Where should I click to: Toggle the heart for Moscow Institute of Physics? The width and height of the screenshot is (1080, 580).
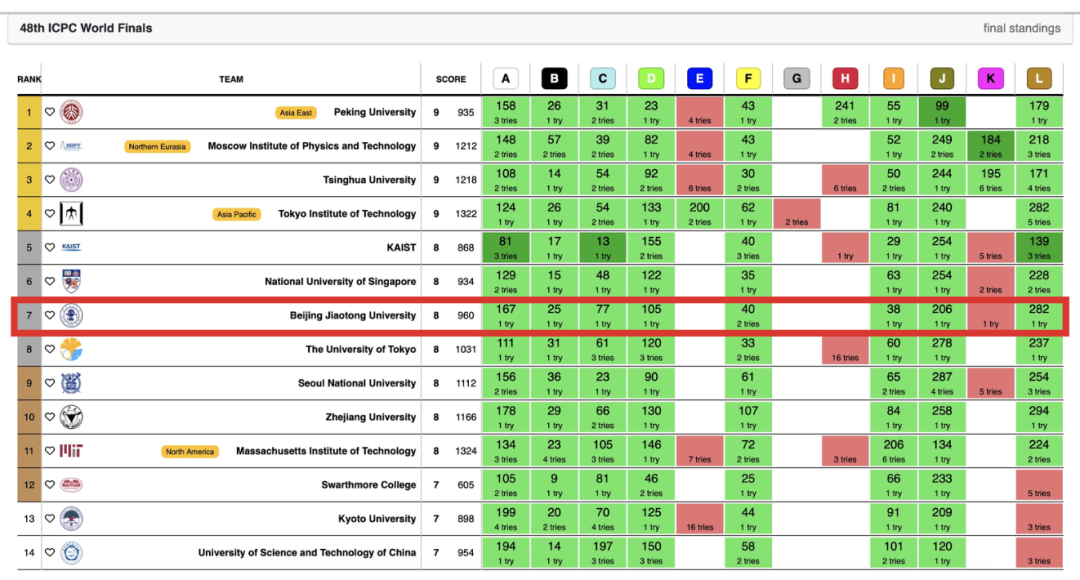click(50, 146)
